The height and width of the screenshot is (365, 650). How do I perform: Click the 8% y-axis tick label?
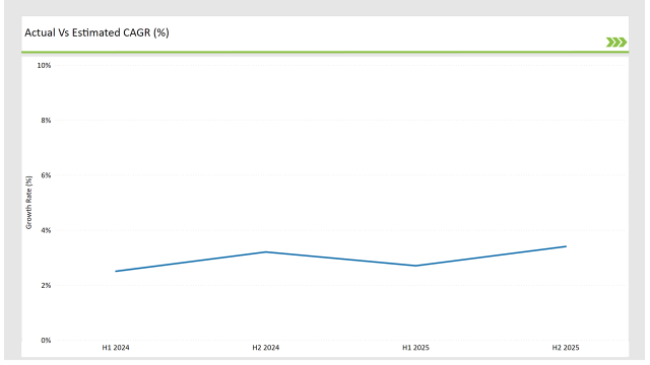click(x=46, y=120)
